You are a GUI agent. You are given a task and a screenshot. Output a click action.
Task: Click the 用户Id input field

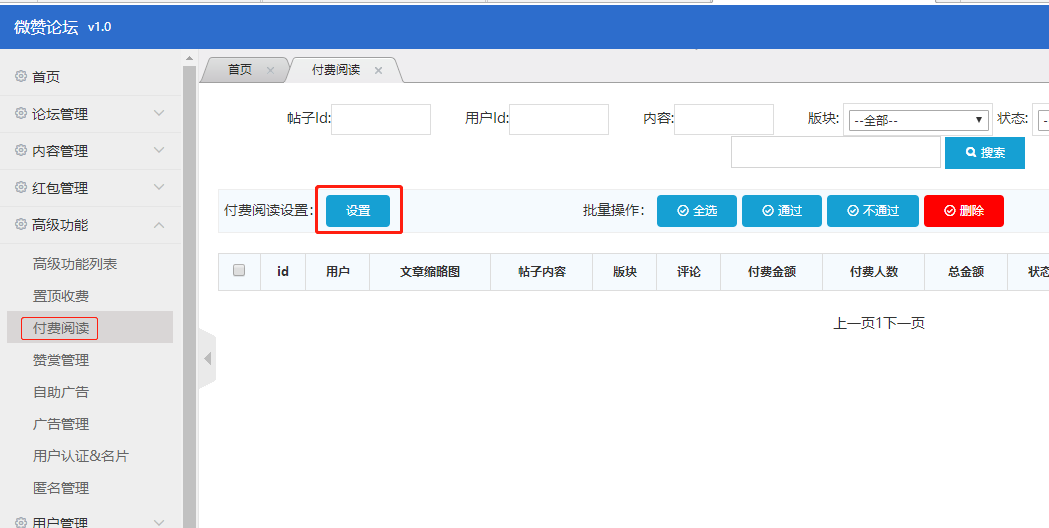(x=559, y=119)
